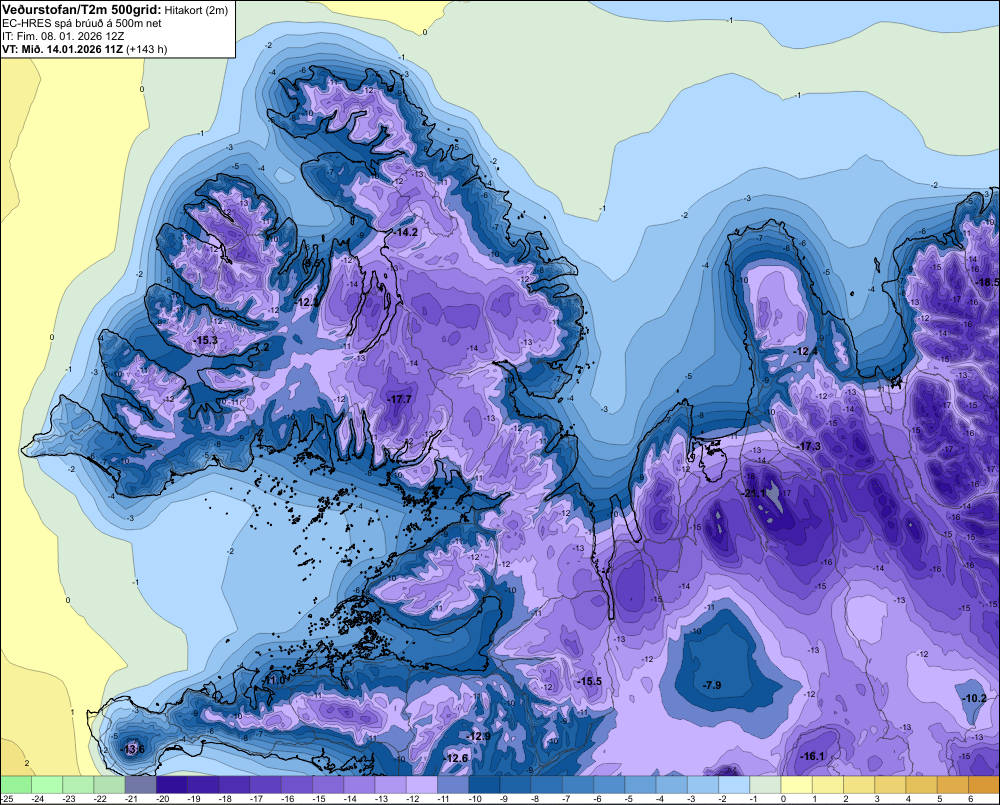Click the bold -7.9 value in blue patch
This screenshot has width=1000, height=805.
pos(711,685)
